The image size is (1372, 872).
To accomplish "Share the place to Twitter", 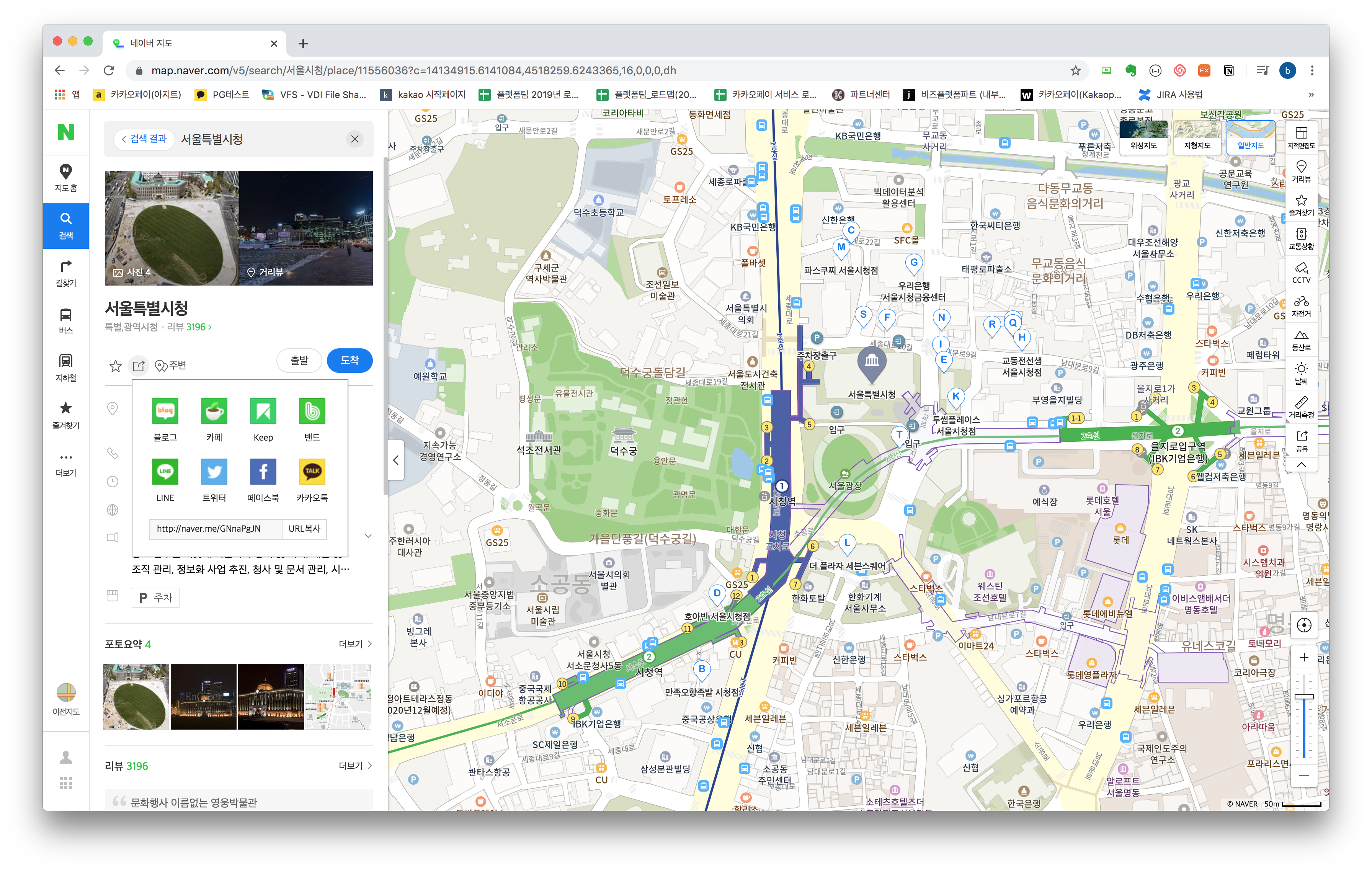I will click(214, 472).
